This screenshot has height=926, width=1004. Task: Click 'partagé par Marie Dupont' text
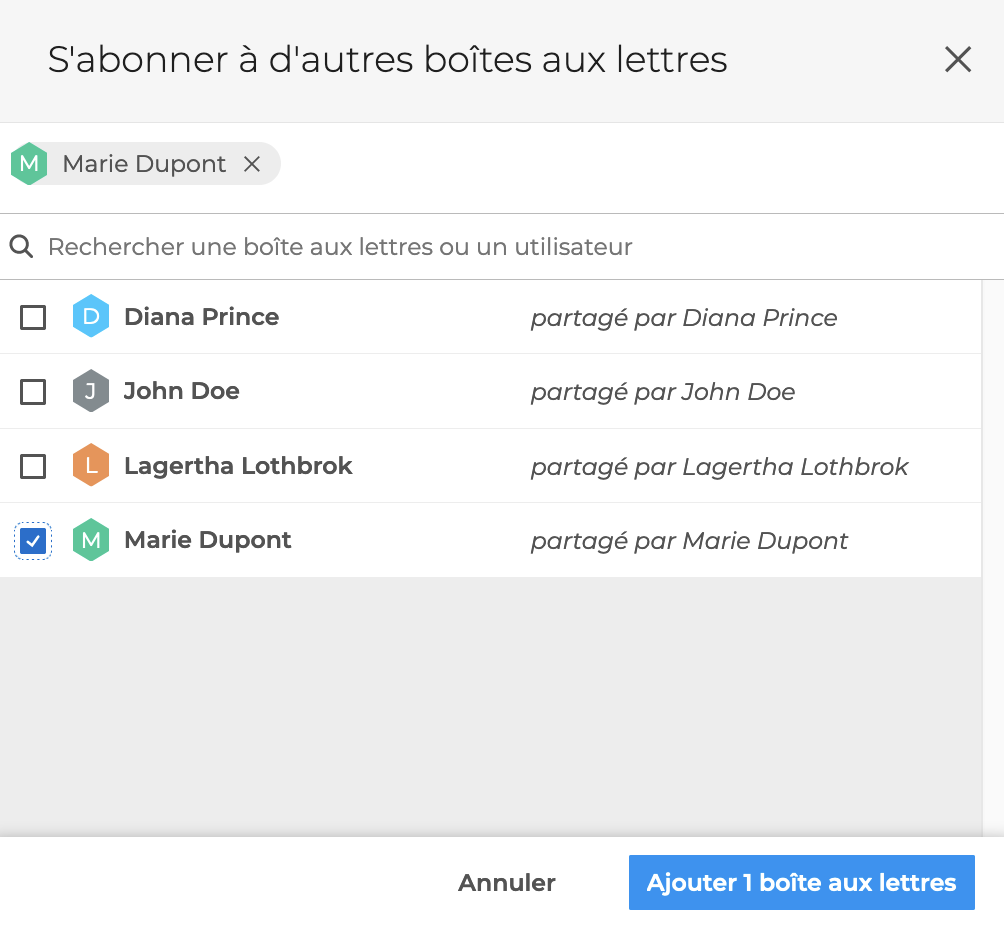coord(688,541)
